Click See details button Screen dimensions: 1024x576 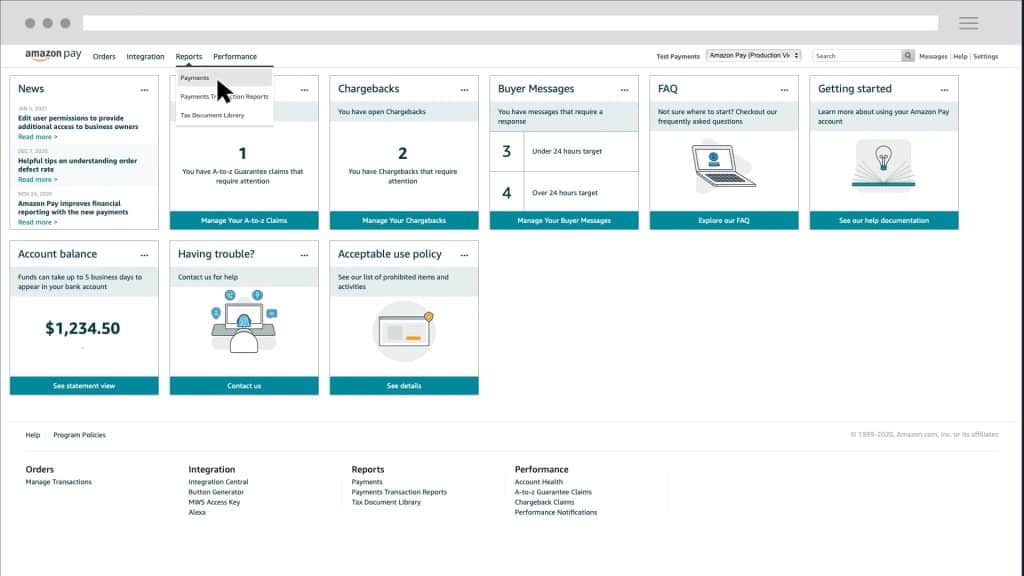click(404, 386)
